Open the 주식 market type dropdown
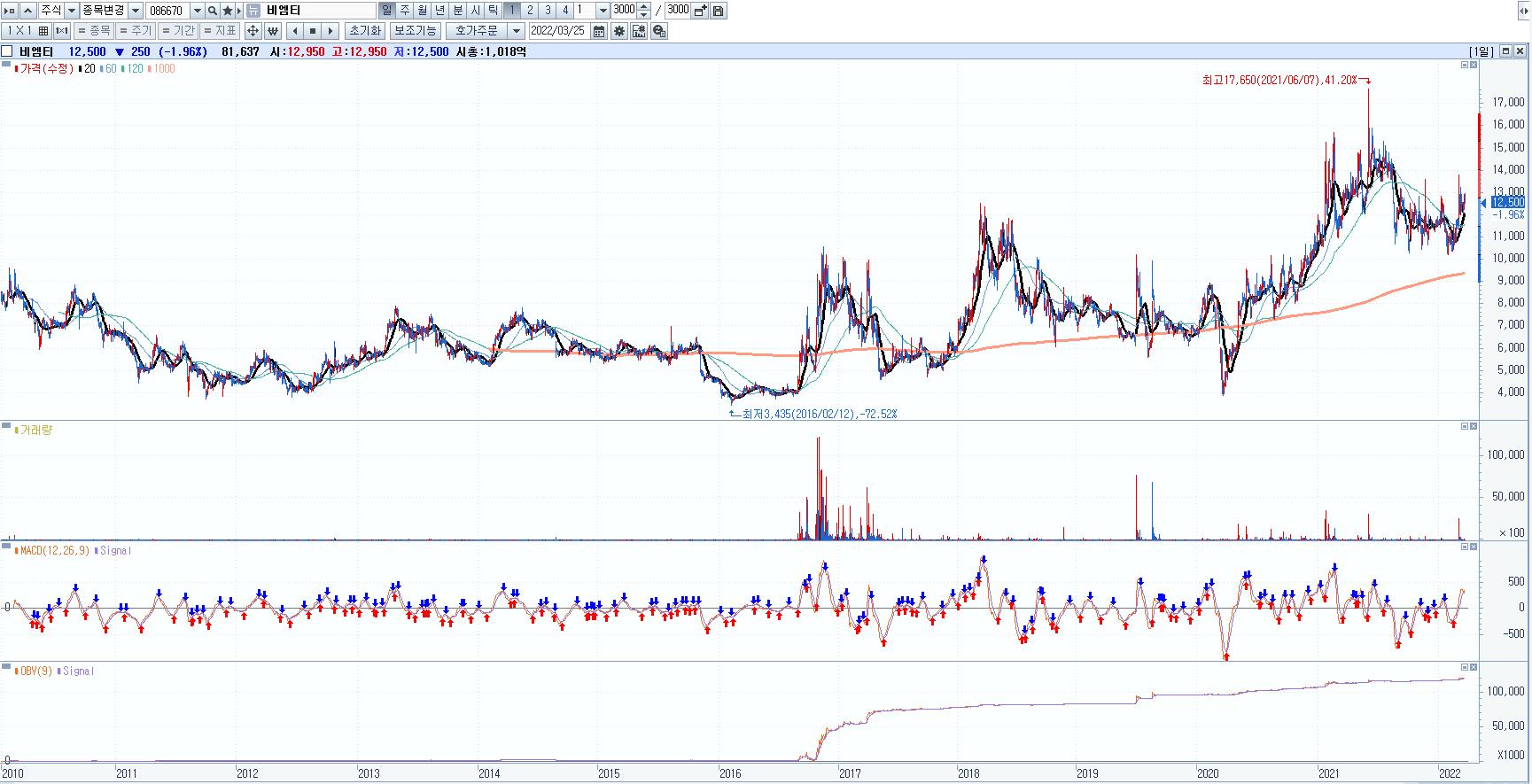This screenshot has height=784, width=1532. tap(72, 11)
